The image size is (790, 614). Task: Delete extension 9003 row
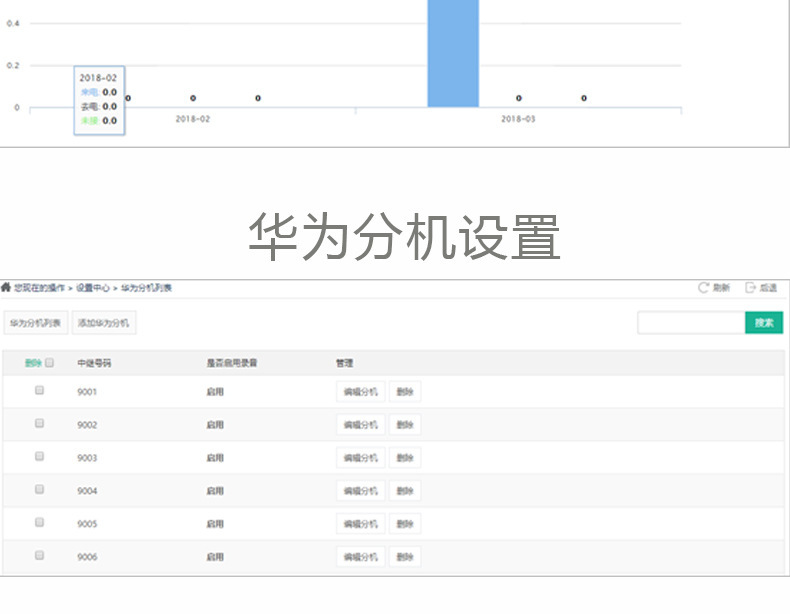(x=405, y=457)
